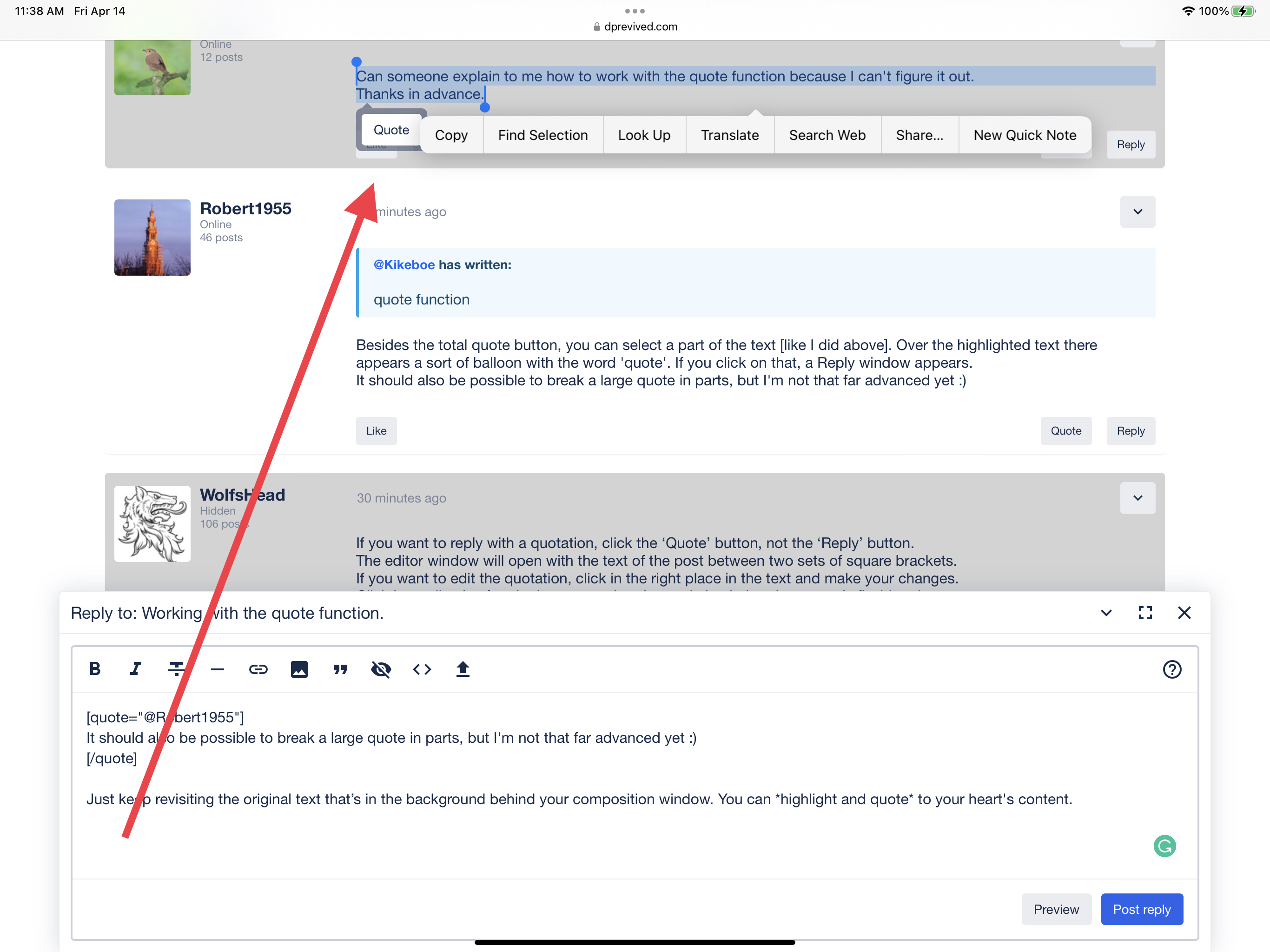Insert a quote block with quotation-mark icon
Viewport: 1270px width, 952px height.
tap(340, 669)
